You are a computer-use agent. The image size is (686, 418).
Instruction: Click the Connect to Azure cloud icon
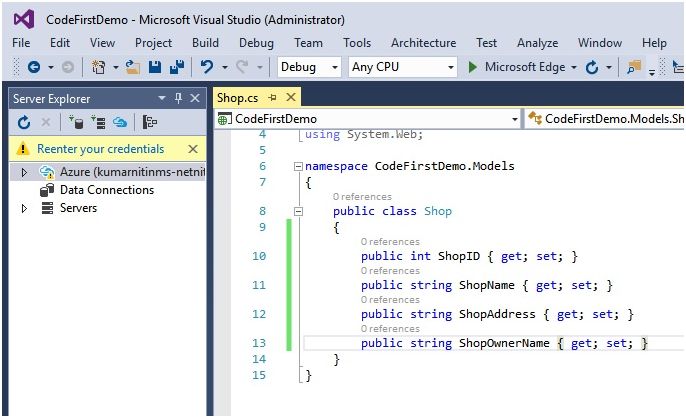point(120,122)
